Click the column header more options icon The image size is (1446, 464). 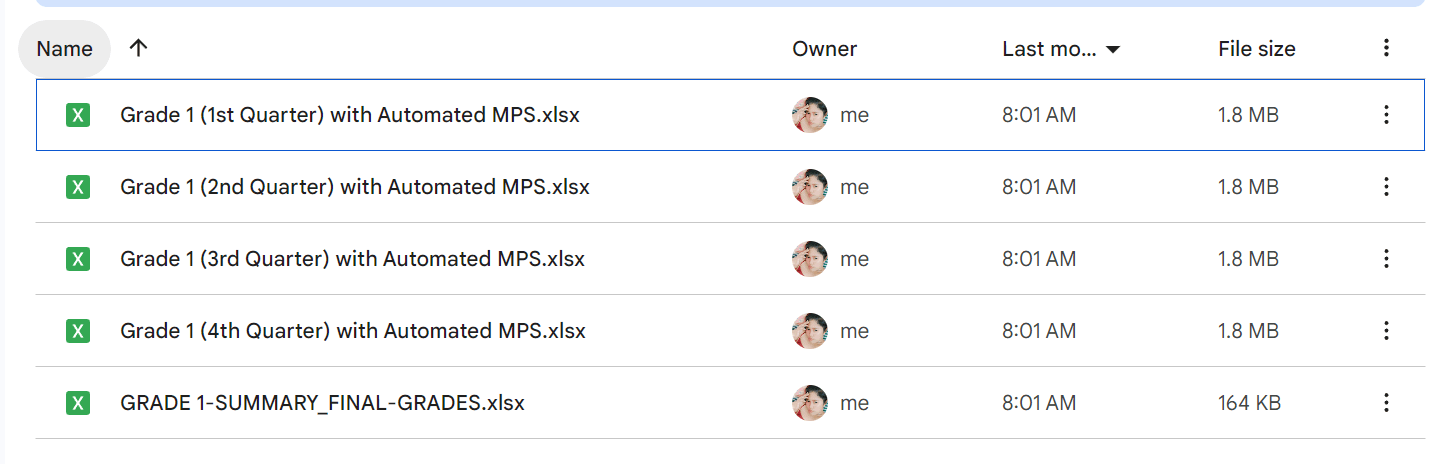pos(1386,48)
